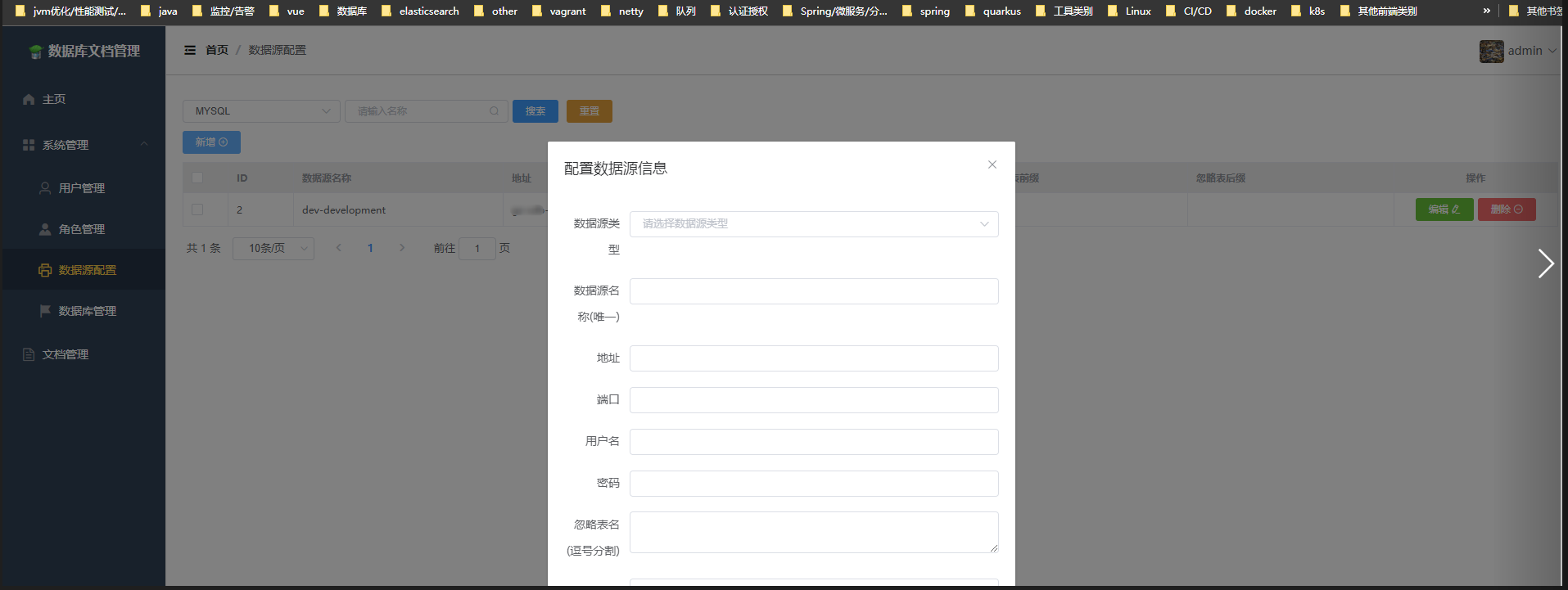Screen dimensions: 1568x590
Task: Click the 重置 button
Action: coord(590,111)
